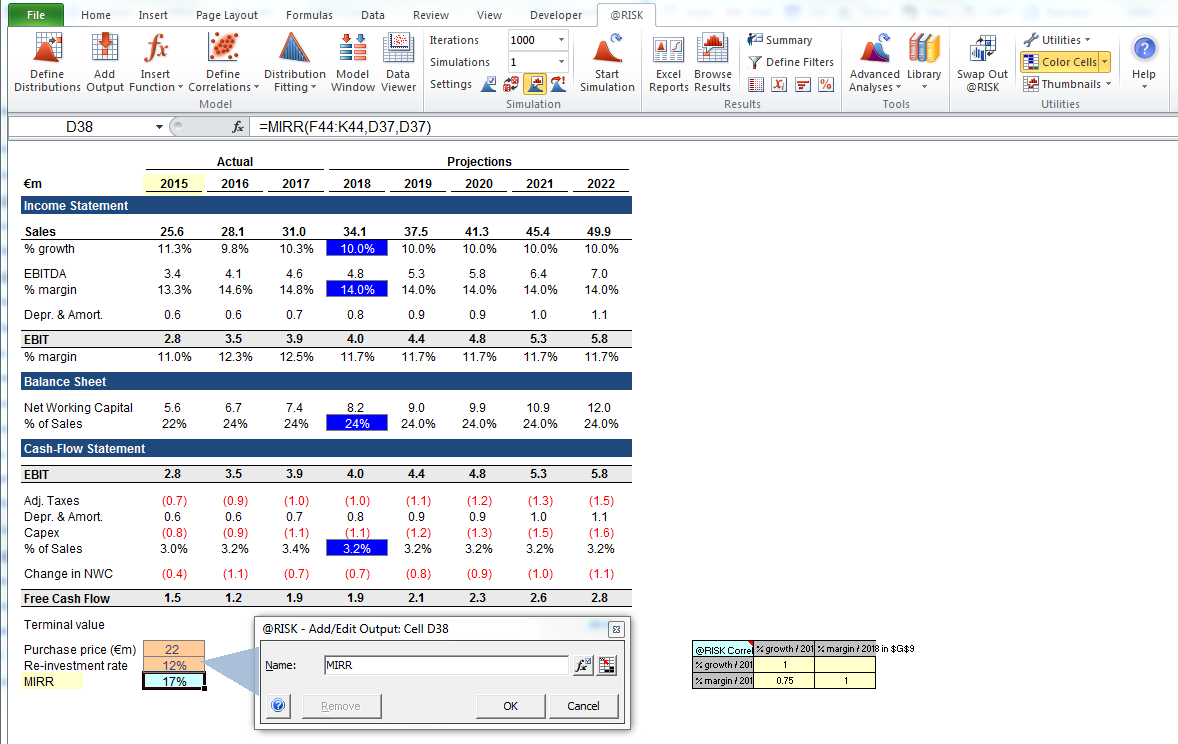Open Define Distributions tool
This screenshot has height=744, width=1178.
coord(47,63)
